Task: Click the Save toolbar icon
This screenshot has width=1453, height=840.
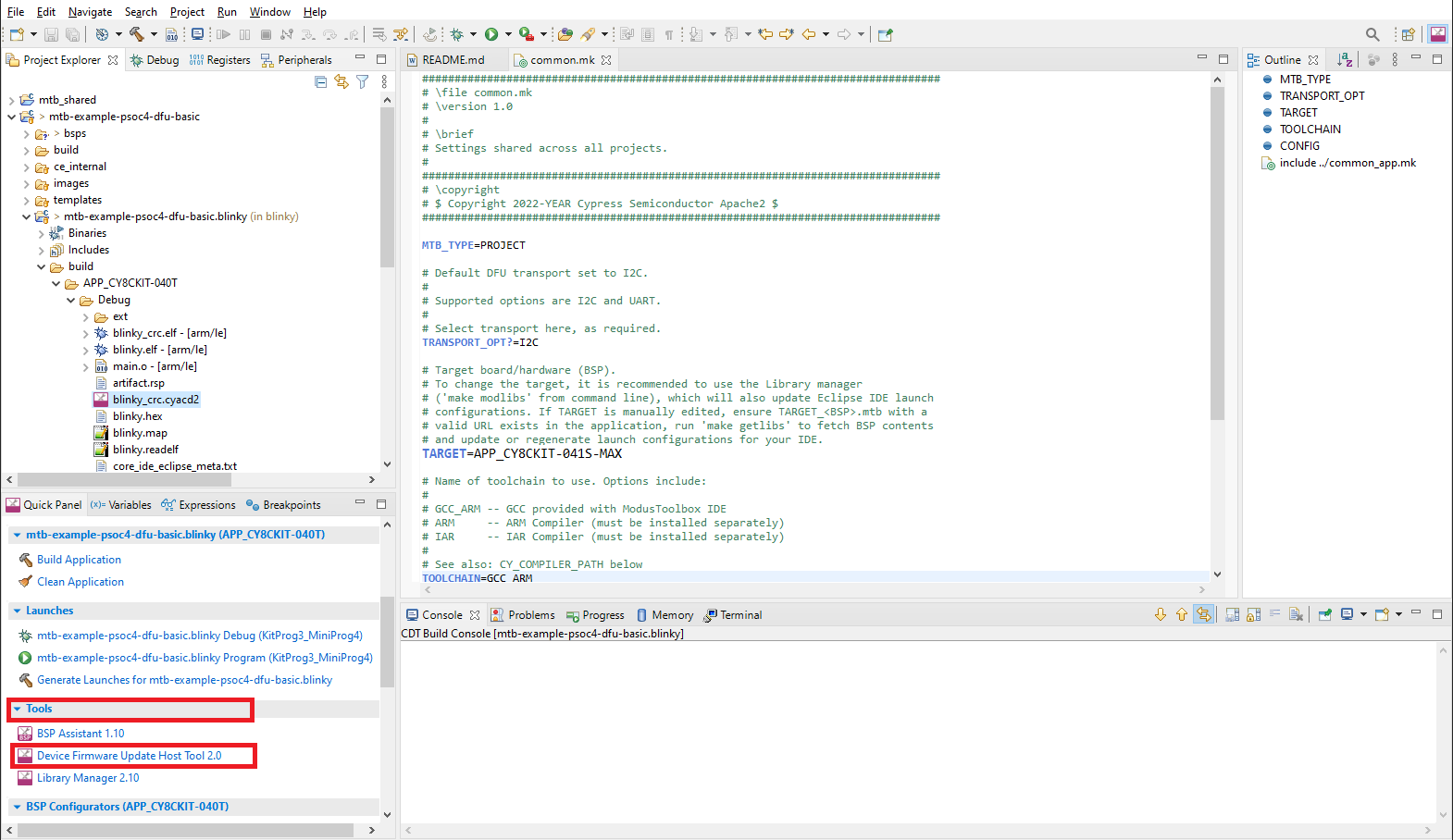Action: pyautogui.click(x=51, y=34)
